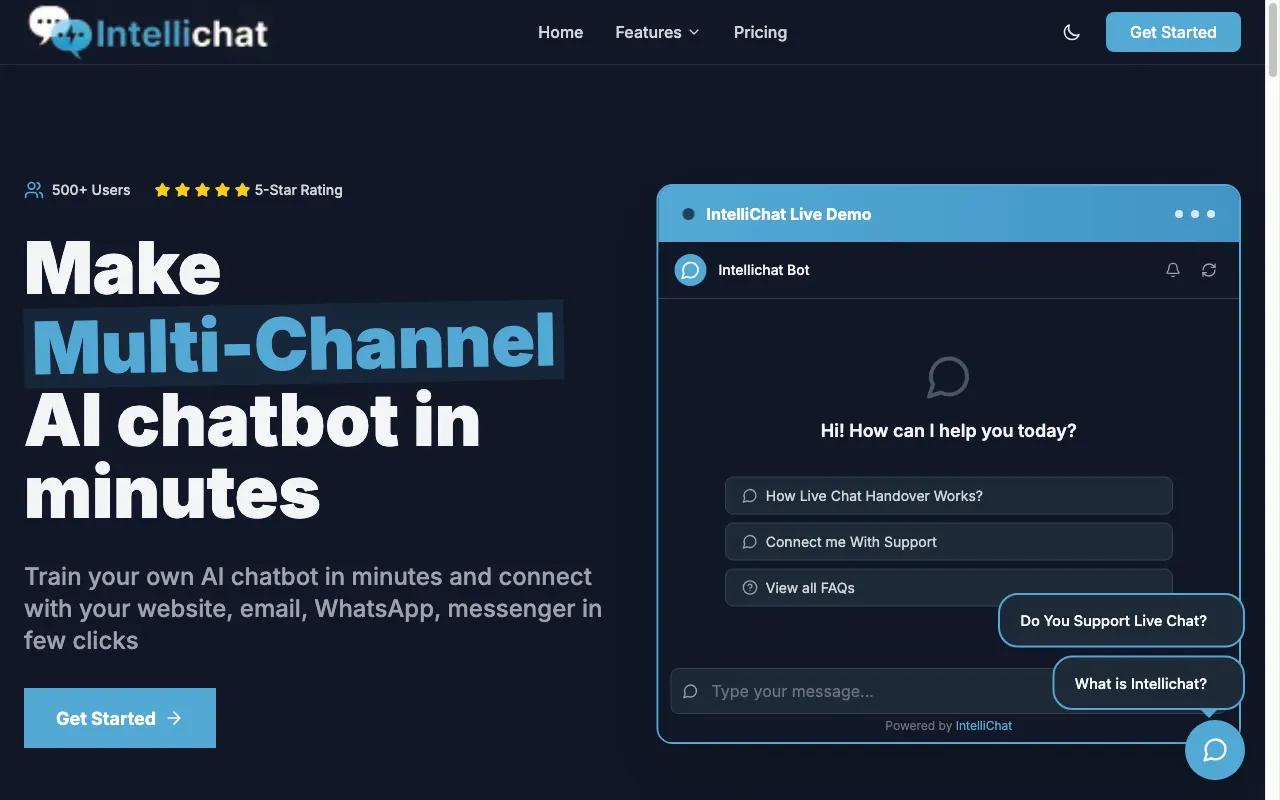
Task: Click Hi! How can I help you today?
Action: tap(948, 431)
